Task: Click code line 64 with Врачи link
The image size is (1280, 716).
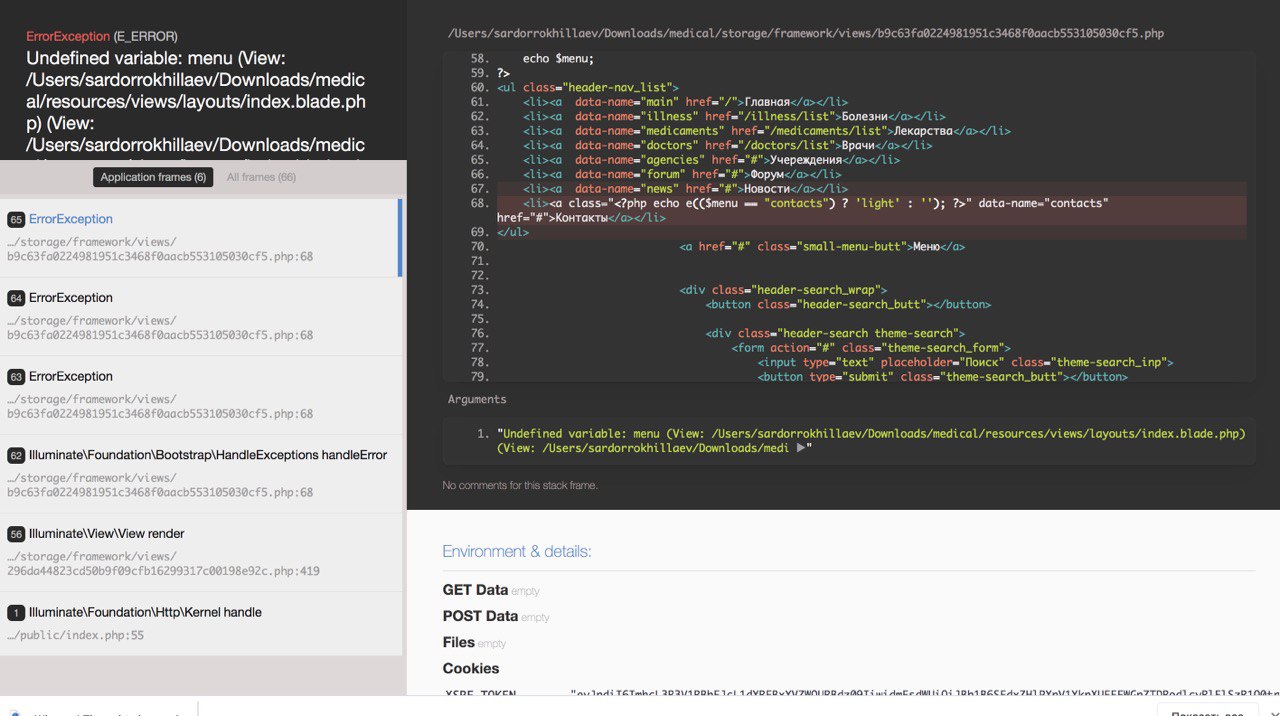Action: coord(727,145)
